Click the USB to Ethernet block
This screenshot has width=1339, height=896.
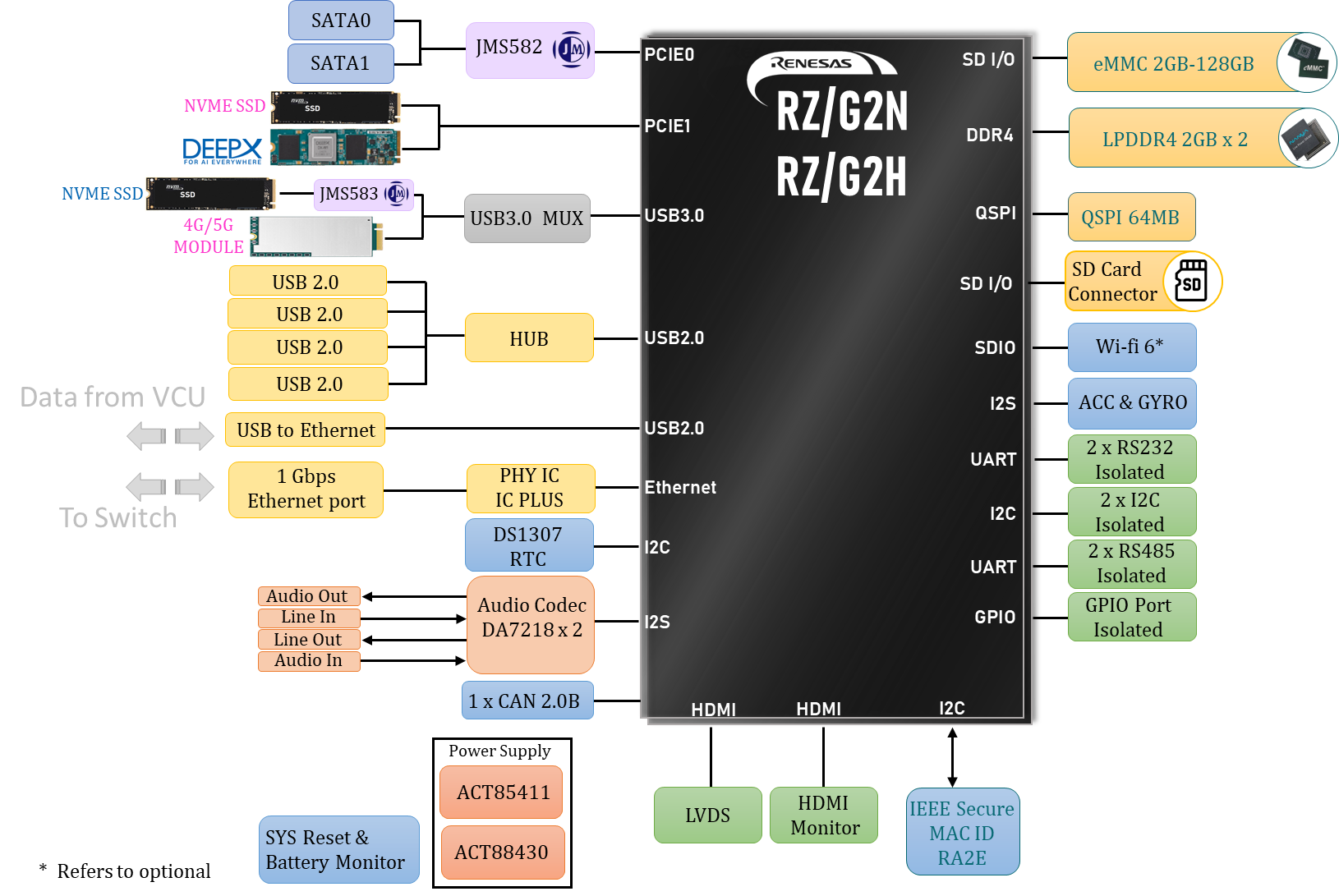point(306,430)
